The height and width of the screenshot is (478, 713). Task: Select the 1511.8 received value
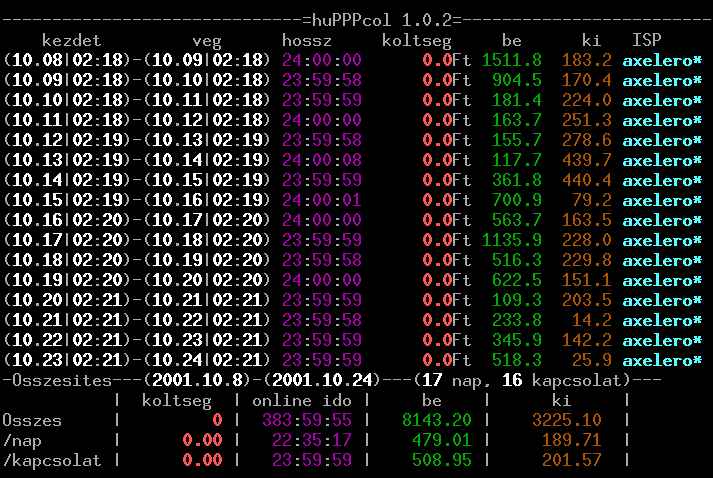tap(510, 60)
